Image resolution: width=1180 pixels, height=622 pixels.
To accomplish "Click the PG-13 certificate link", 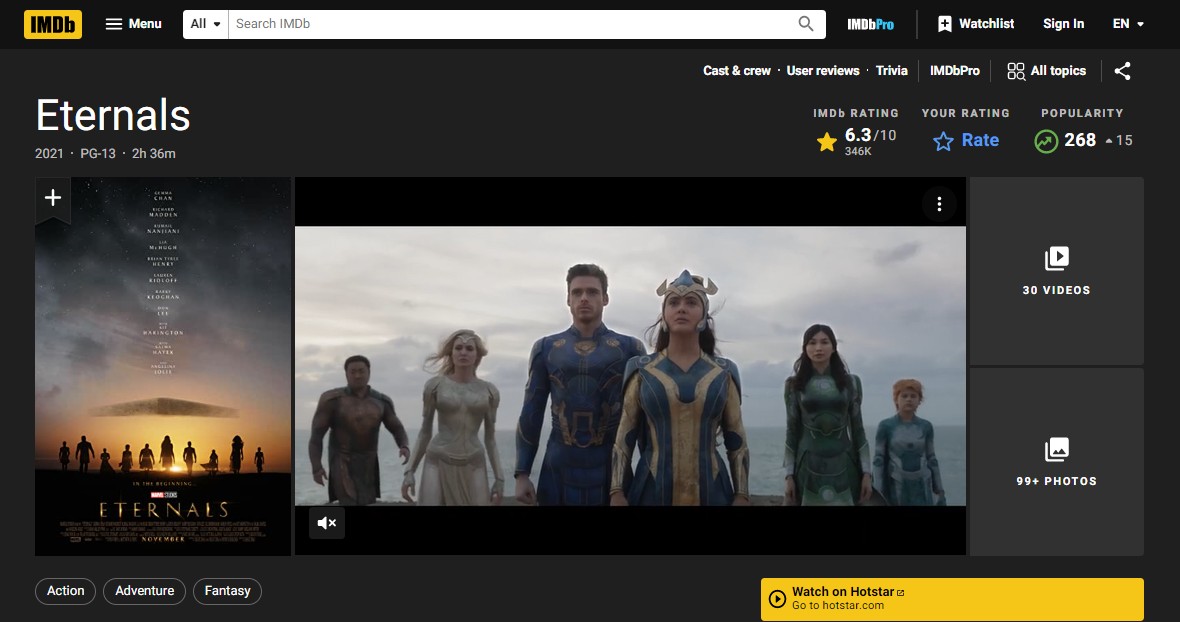I will tap(98, 153).
